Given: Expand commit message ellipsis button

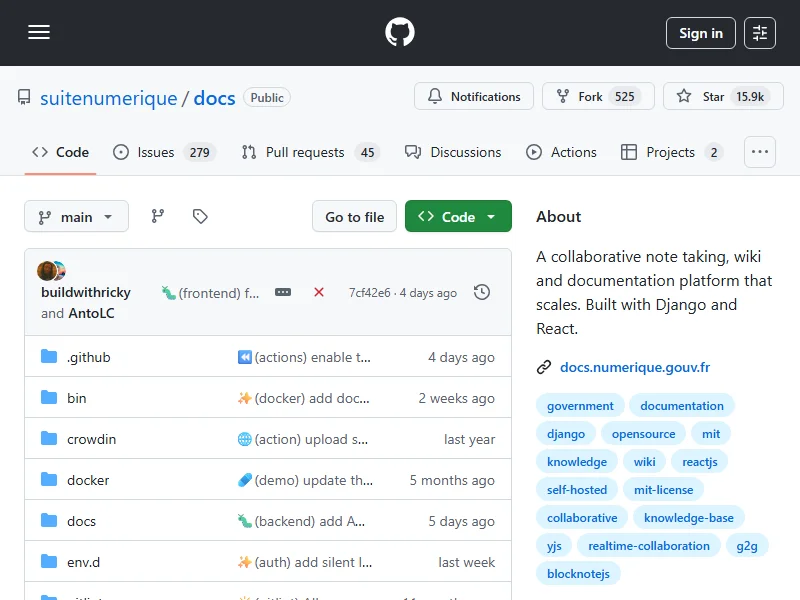Looking at the screenshot, I should tap(283, 292).
